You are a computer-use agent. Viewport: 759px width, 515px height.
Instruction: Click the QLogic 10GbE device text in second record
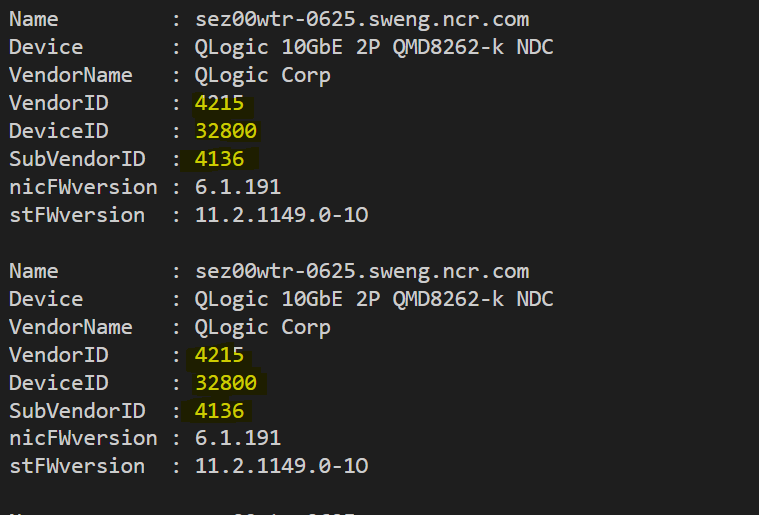pyautogui.click(x=374, y=299)
